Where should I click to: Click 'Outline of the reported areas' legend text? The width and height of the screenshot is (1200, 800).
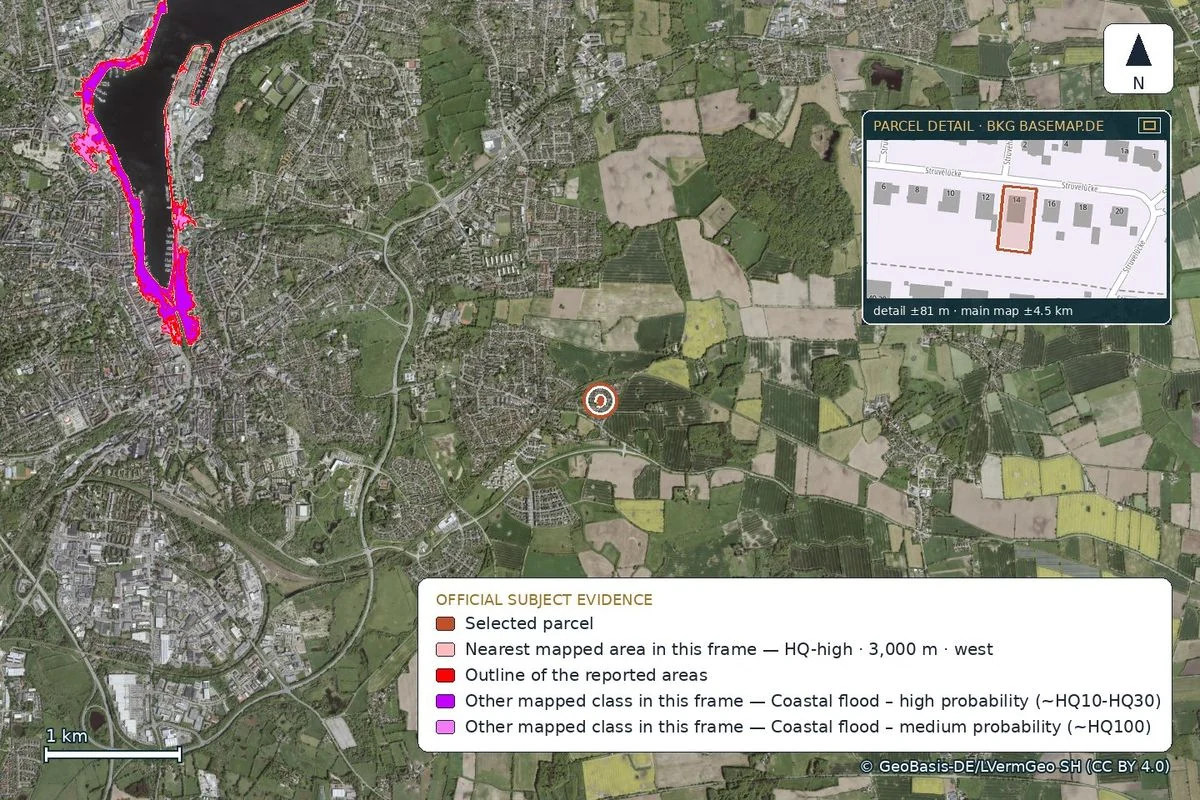586,675
